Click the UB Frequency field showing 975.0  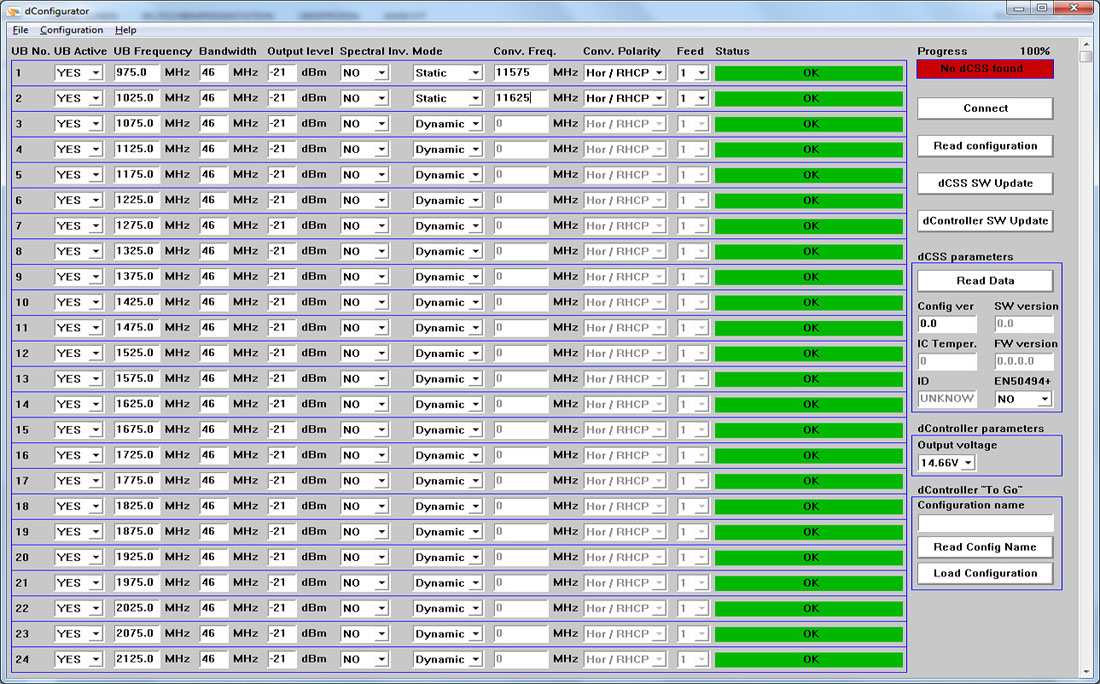click(135, 73)
